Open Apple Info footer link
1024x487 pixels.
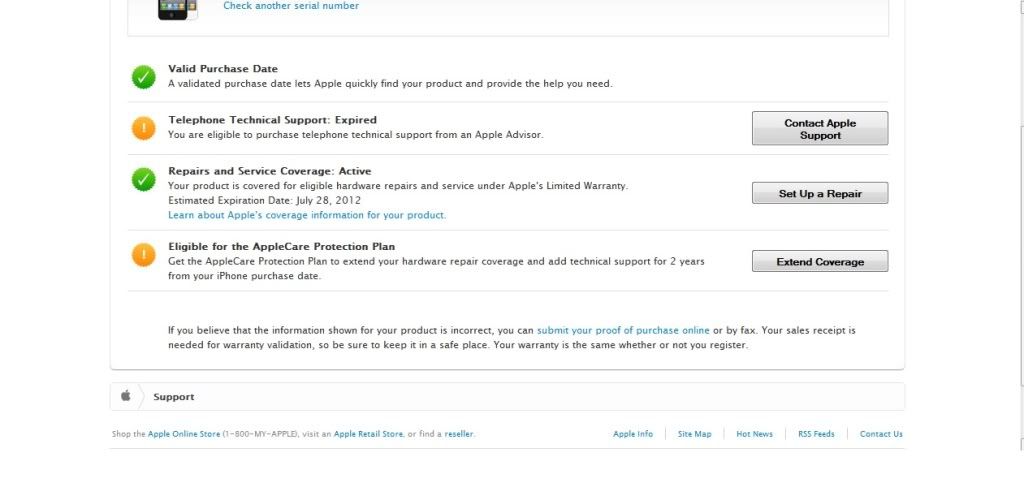[633, 434]
